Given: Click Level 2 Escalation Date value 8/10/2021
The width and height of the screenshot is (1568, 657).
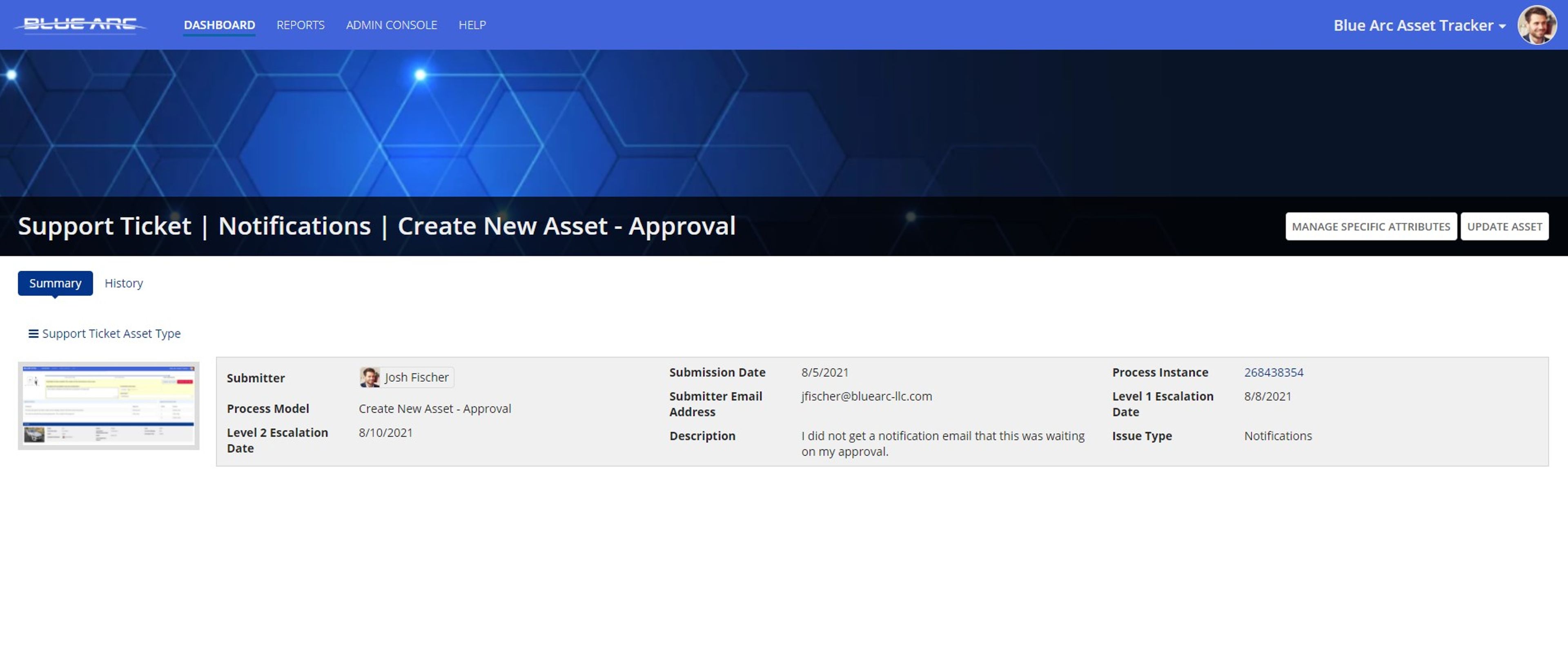Looking at the screenshot, I should tap(386, 432).
